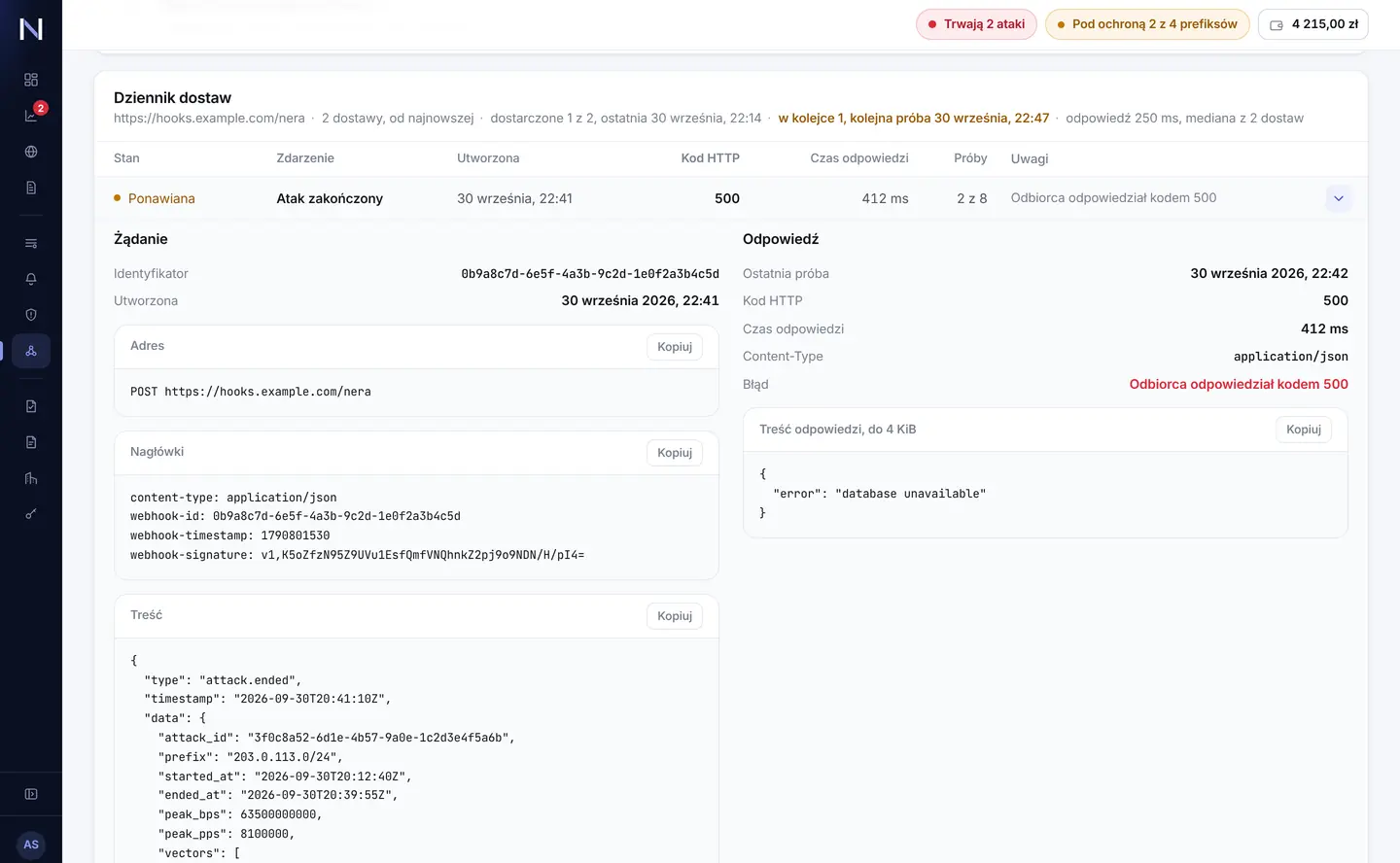
Task: Click the '"prefix": "203.0.113.0/24"' payload line
Action: pos(251,757)
